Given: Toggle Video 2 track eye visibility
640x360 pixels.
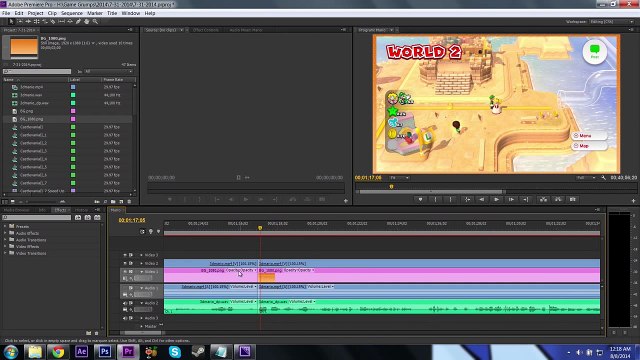Looking at the screenshot, I should (125, 263).
